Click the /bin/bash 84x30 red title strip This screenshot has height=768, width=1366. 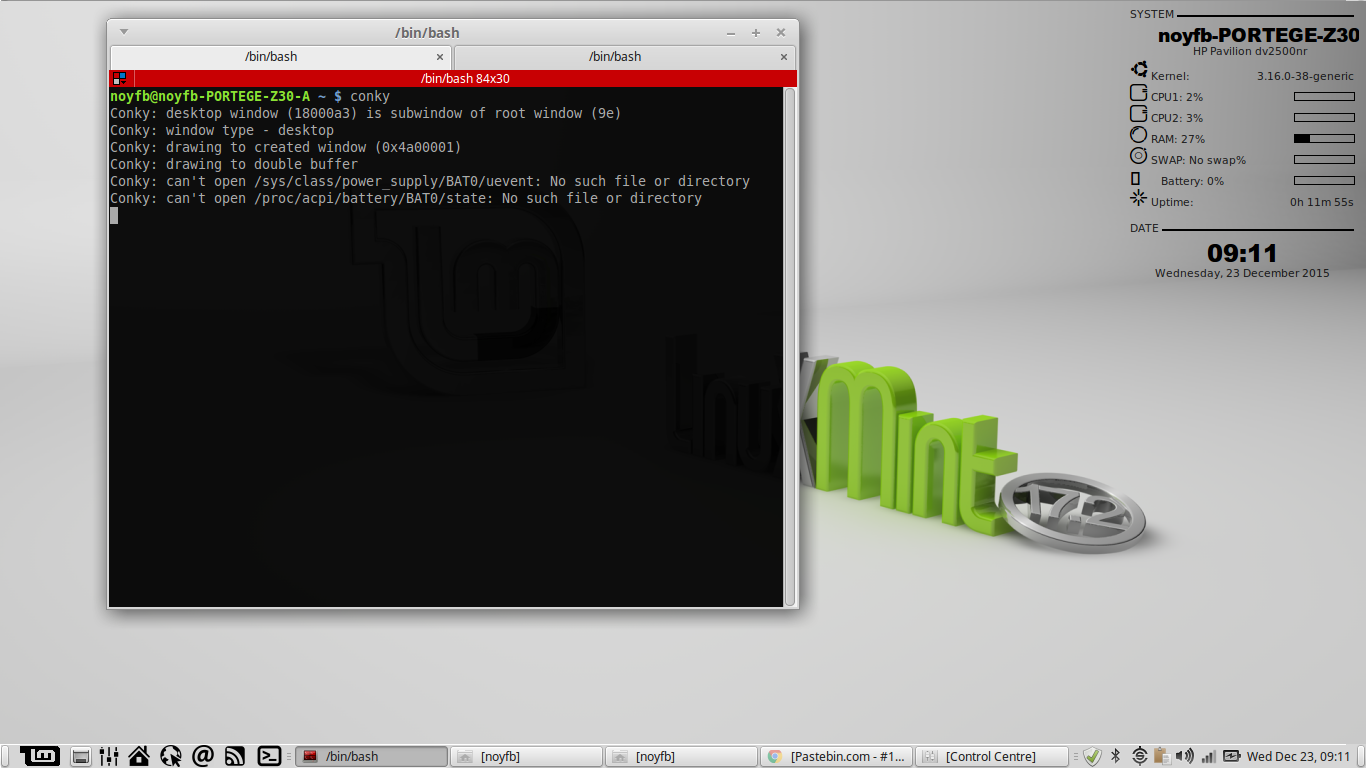pyautogui.click(x=465, y=78)
